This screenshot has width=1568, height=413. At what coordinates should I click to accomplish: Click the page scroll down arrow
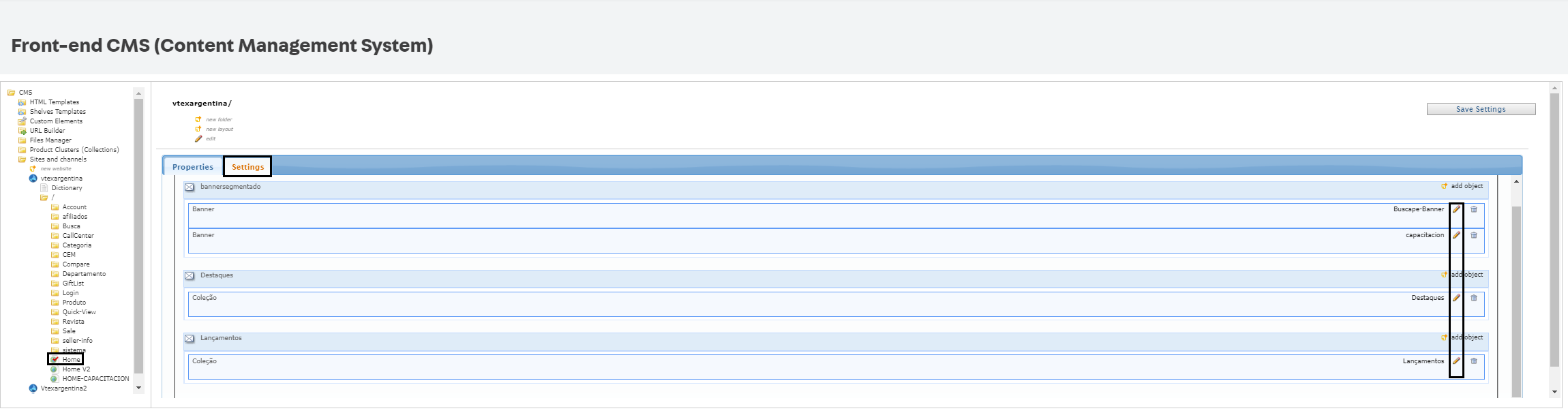pos(1554,392)
